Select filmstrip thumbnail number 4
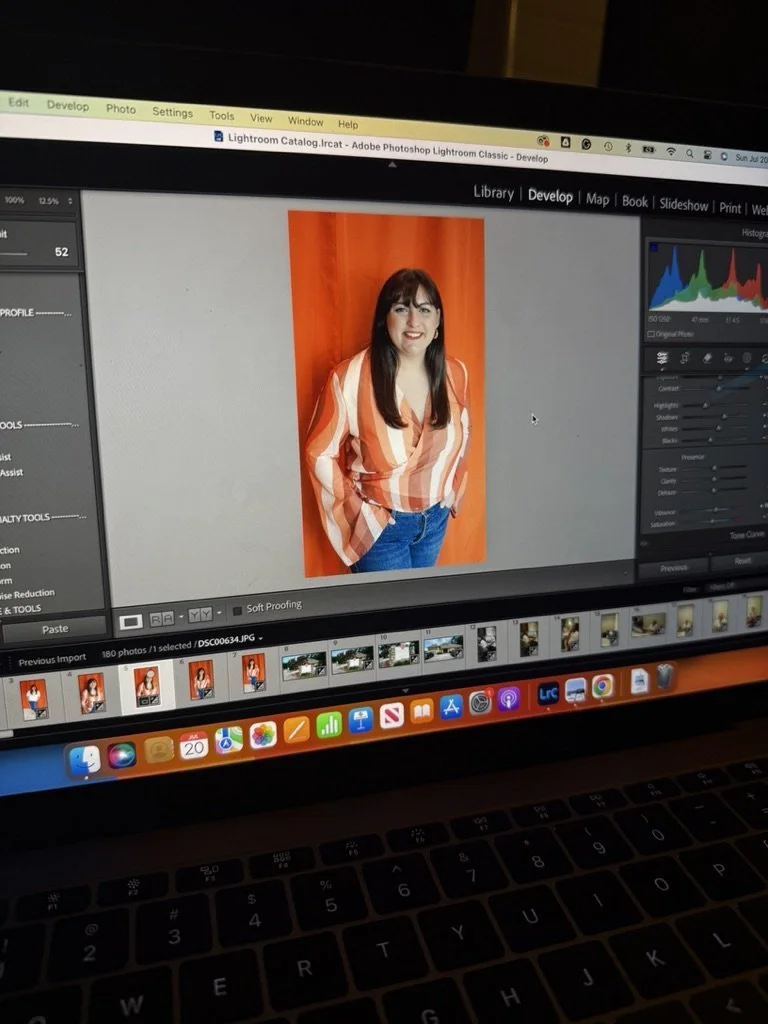This screenshot has height=1024, width=768. pos(91,694)
